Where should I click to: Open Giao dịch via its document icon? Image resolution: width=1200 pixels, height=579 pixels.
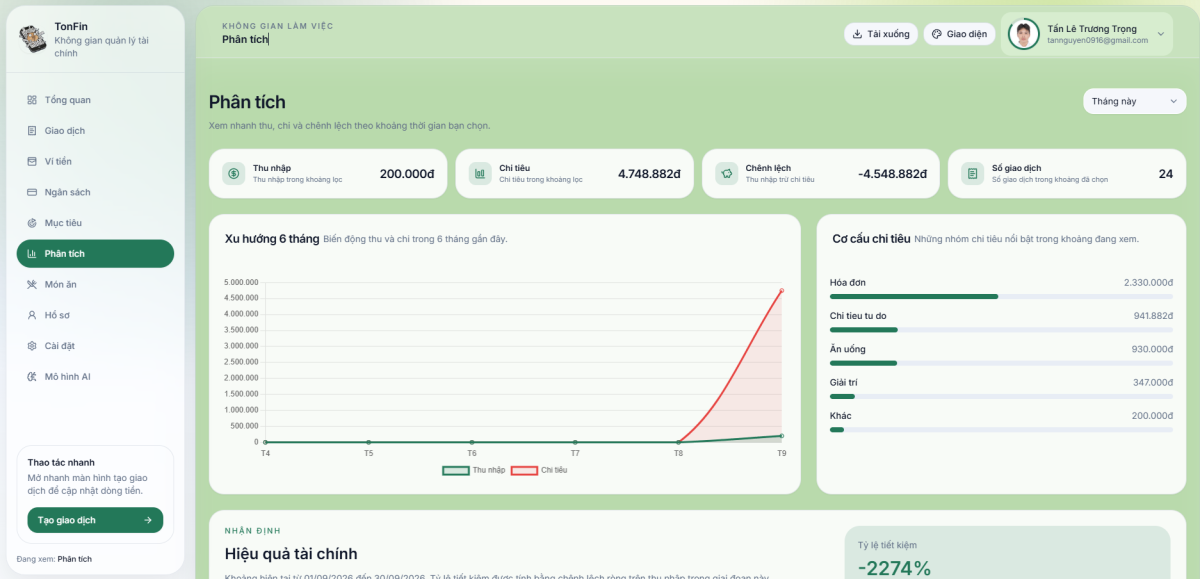pyautogui.click(x=32, y=131)
